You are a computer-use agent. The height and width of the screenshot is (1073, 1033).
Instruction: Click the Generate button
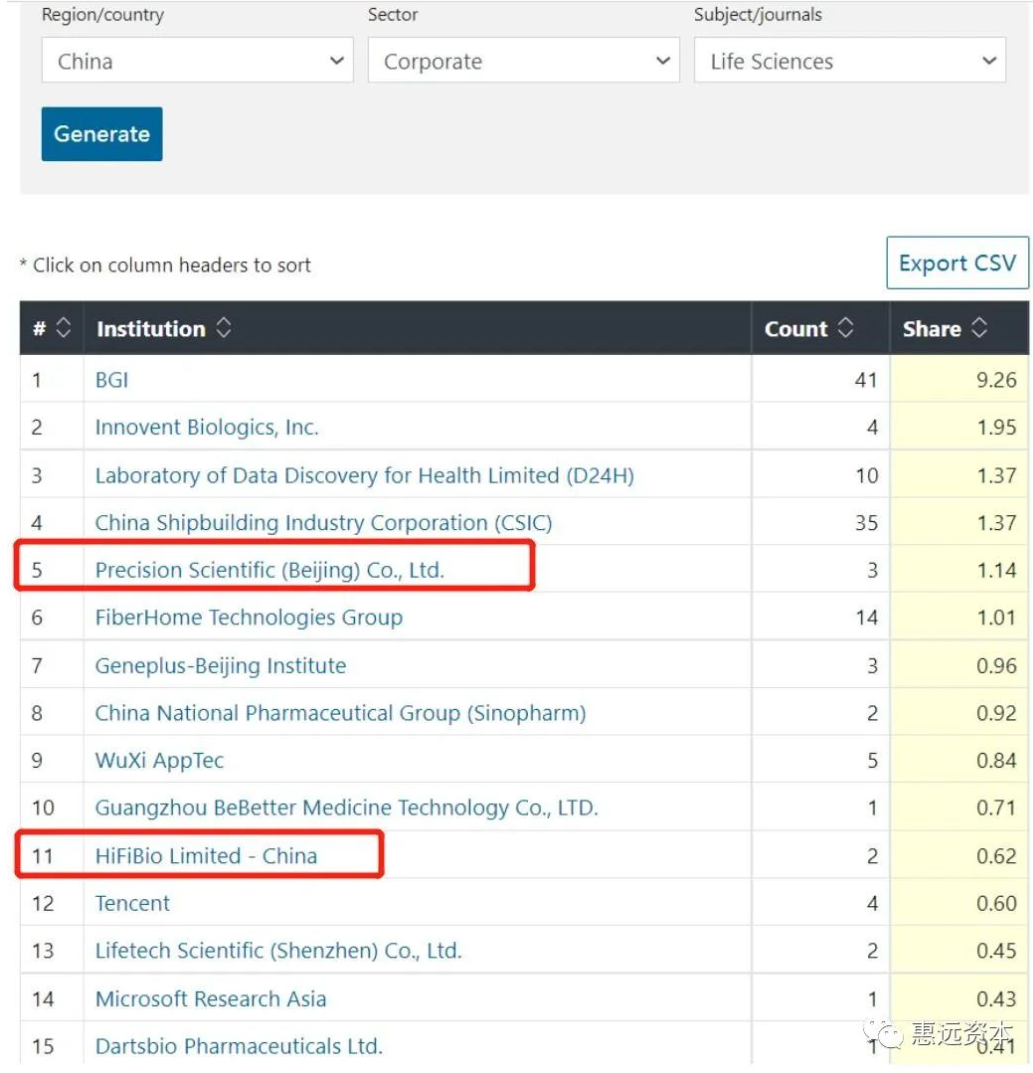click(102, 134)
